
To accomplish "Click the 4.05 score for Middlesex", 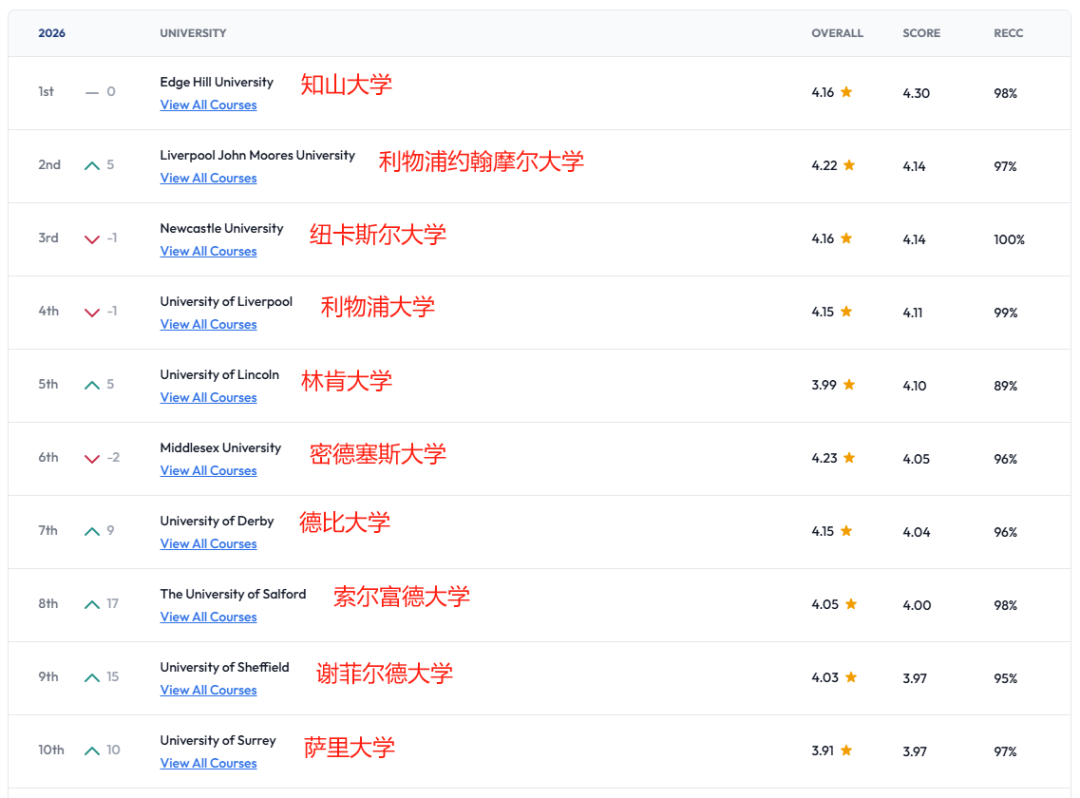I will click(916, 459).
